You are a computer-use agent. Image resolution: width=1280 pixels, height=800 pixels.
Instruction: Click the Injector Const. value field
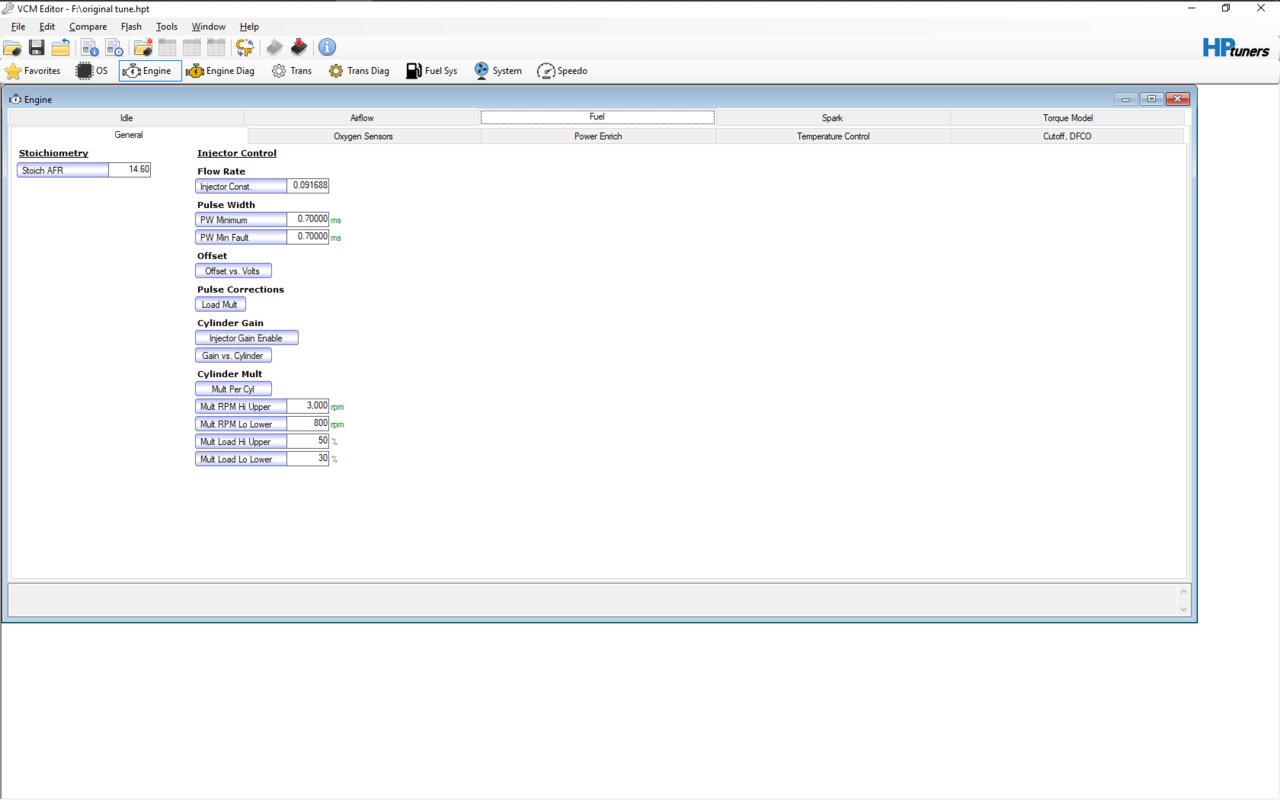coord(308,186)
